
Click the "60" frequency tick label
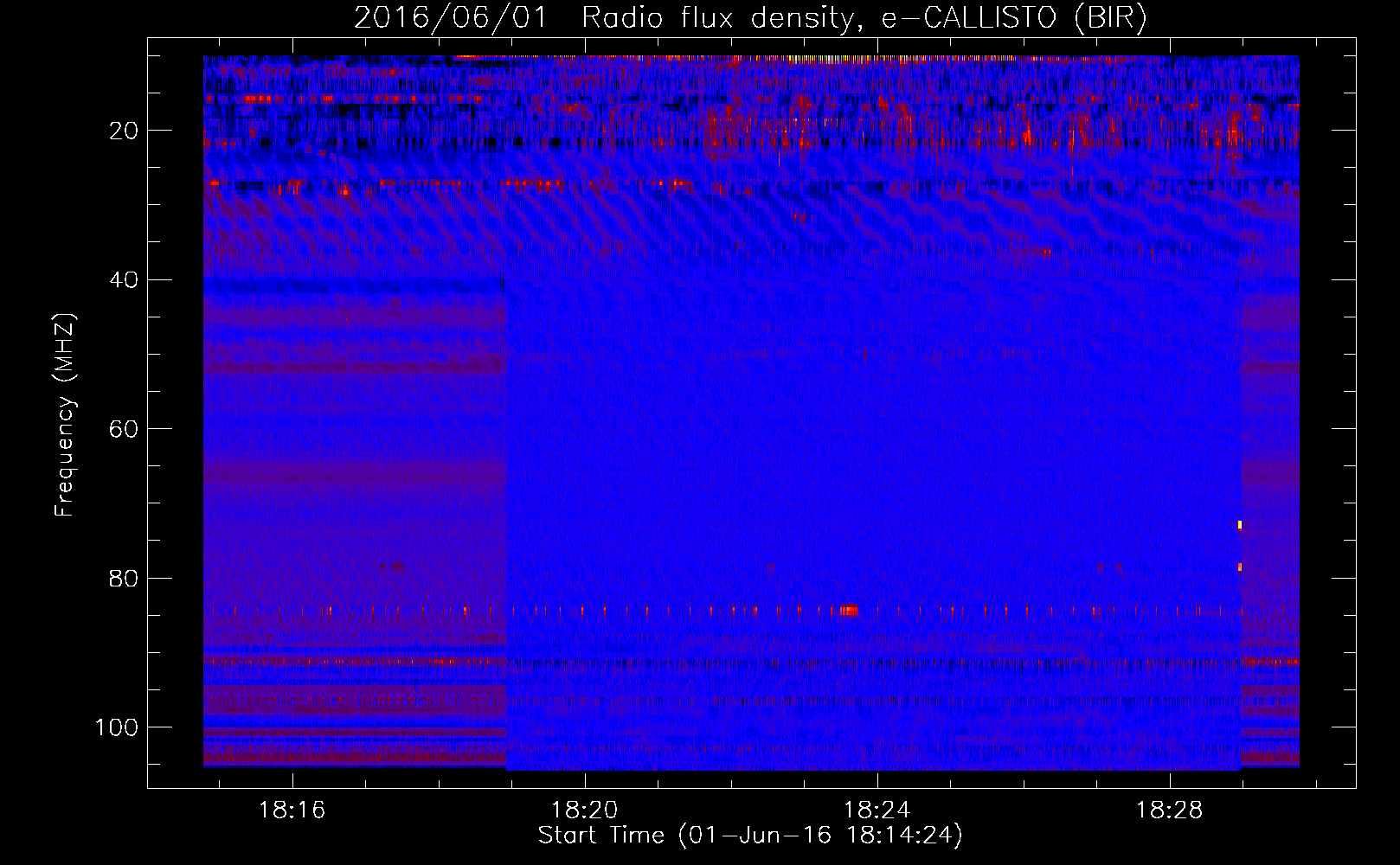tap(125, 429)
